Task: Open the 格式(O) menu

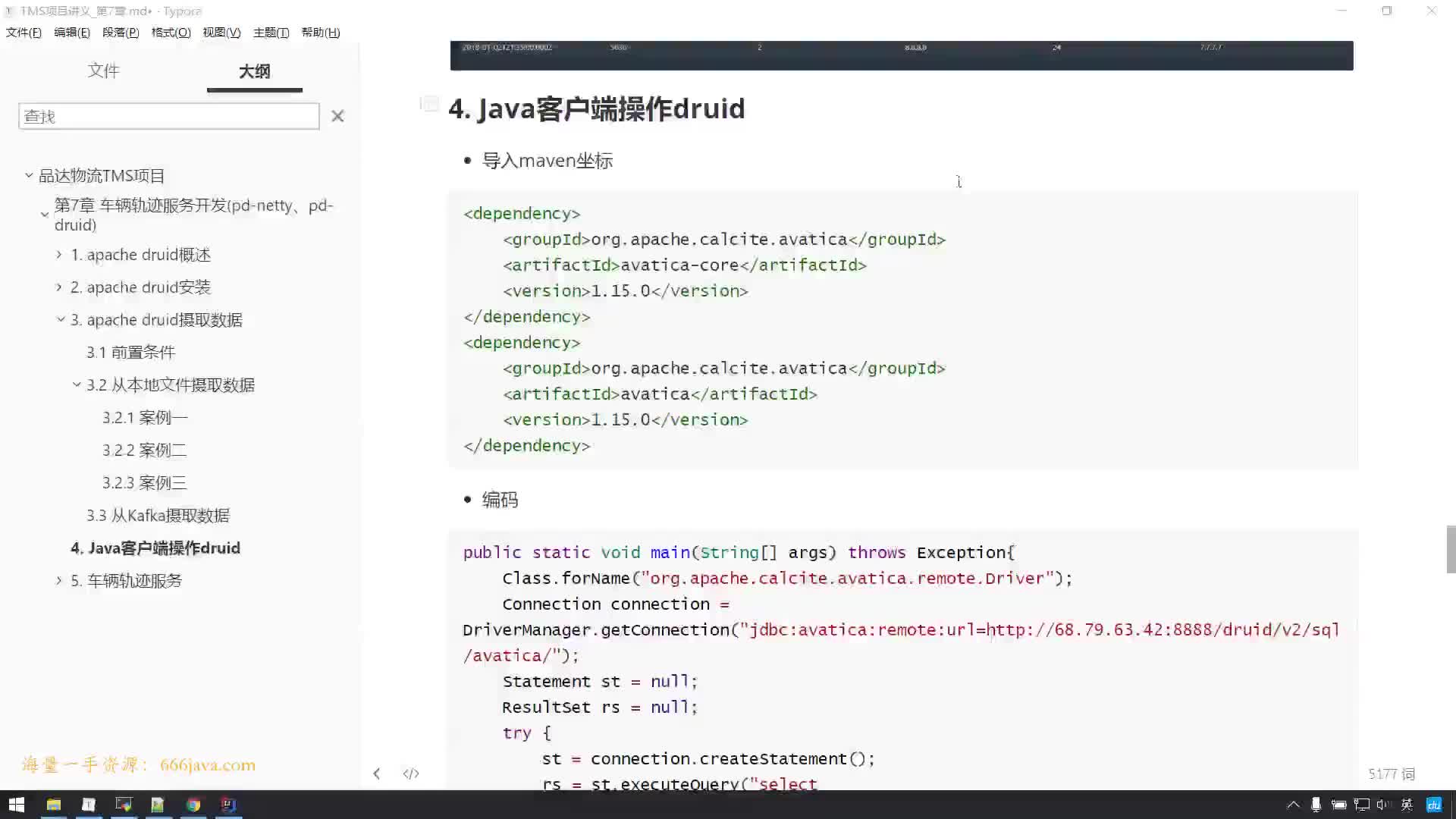Action: coord(171,33)
